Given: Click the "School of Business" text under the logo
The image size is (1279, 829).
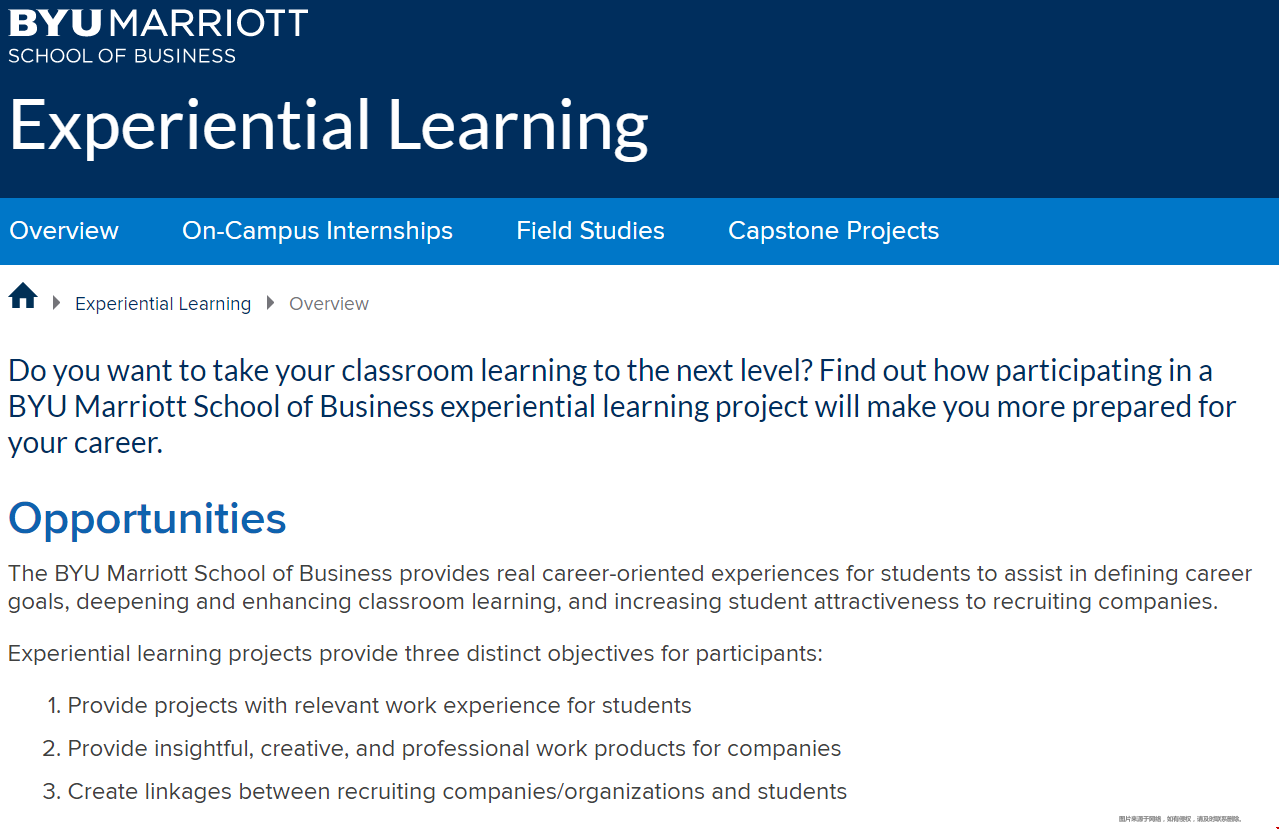Looking at the screenshot, I should click(122, 56).
